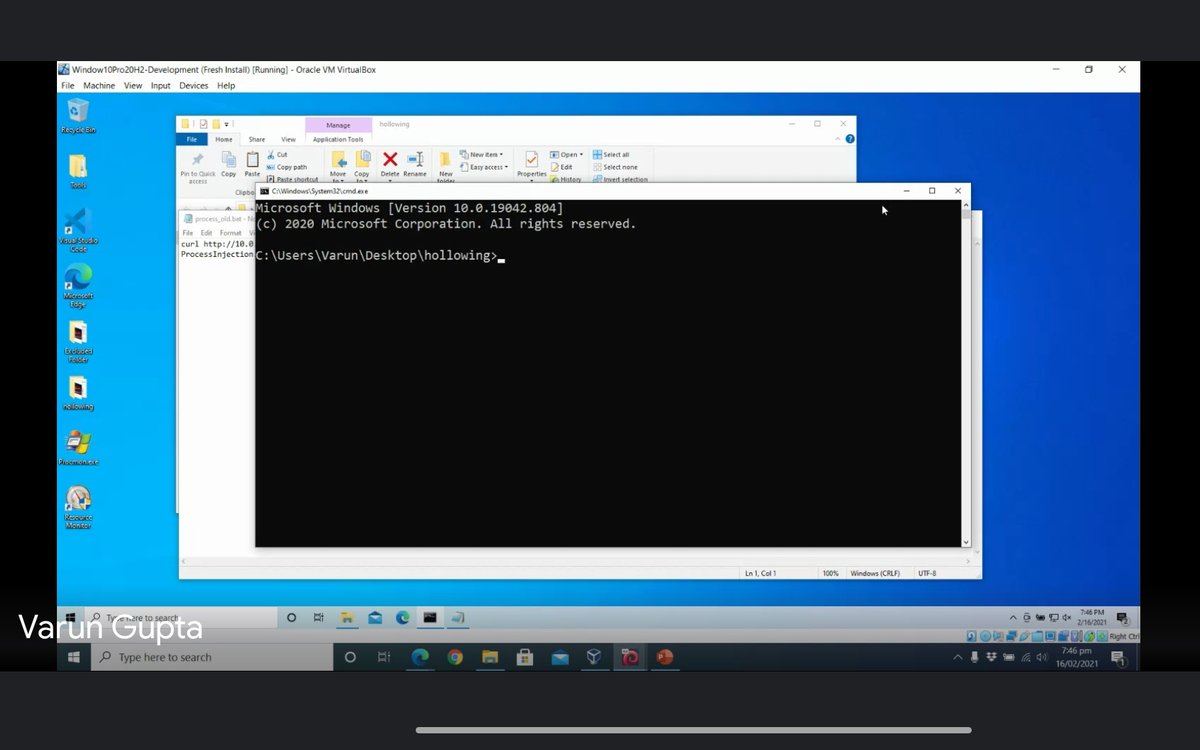Click Select all in Explorer ribbon

pos(611,155)
